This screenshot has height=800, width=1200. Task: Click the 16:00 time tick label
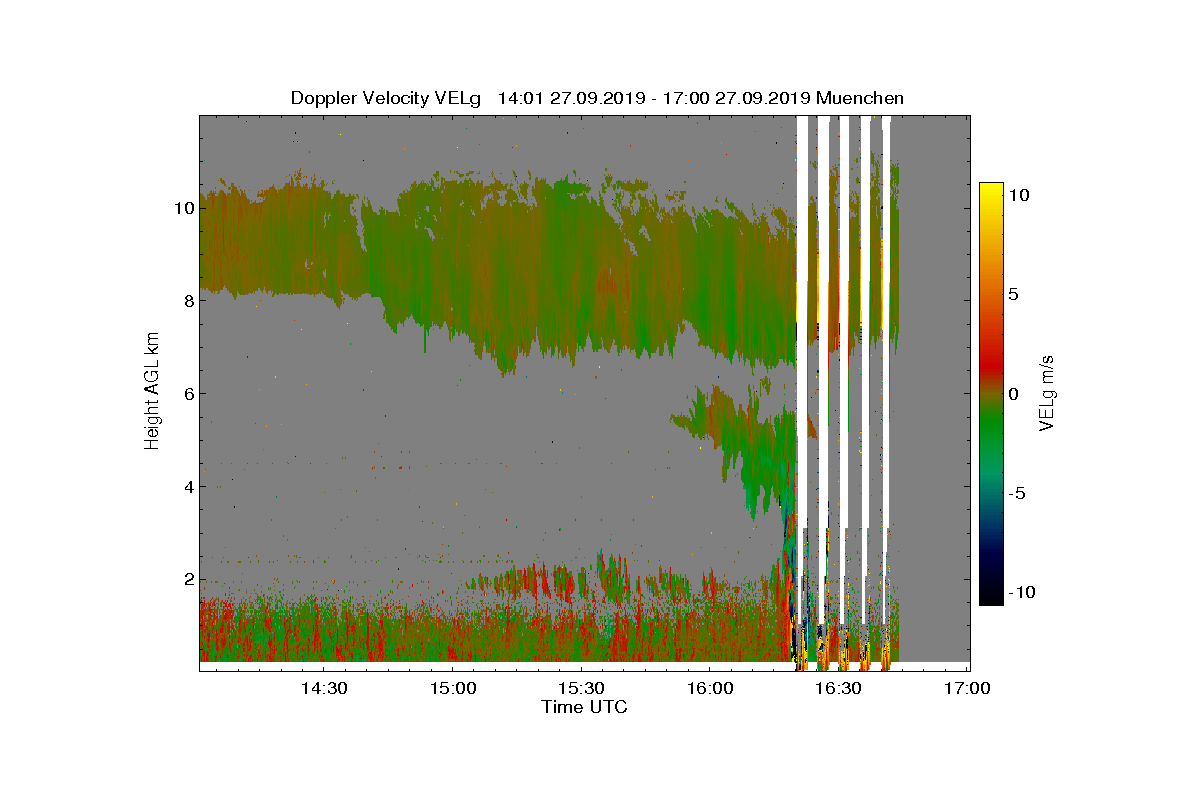pyautogui.click(x=710, y=688)
